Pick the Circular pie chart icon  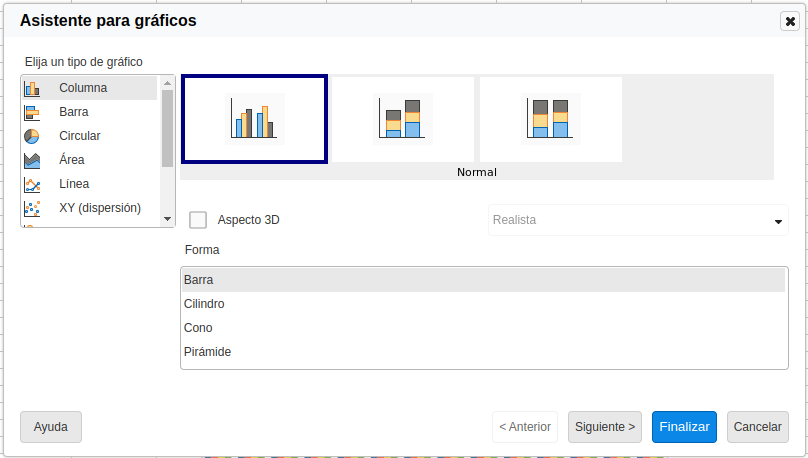(32, 136)
